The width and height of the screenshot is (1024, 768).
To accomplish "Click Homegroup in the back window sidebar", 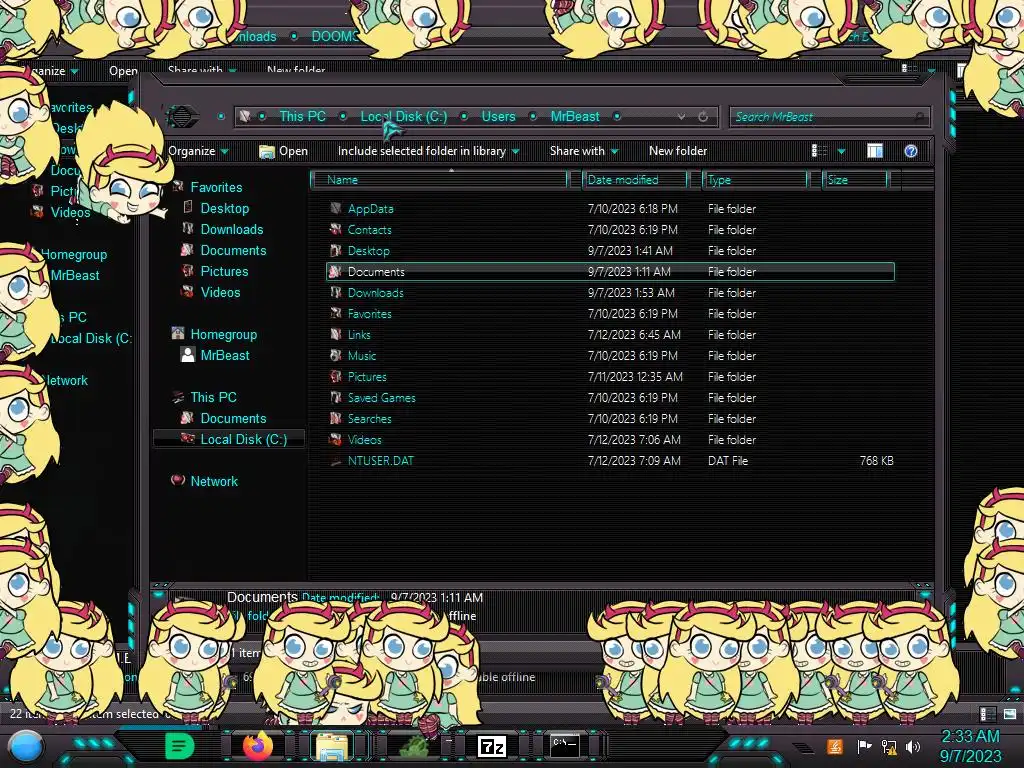I will pos(73,255).
